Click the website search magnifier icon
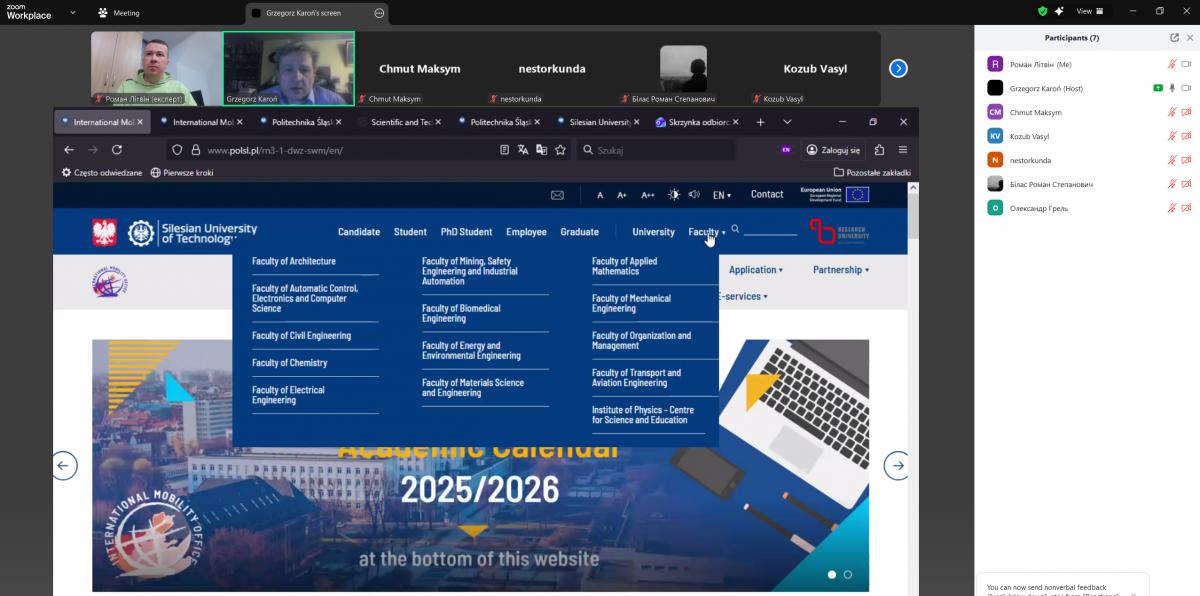This screenshot has height=596, width=1200. pyautogui.click(x=736, y=230)
